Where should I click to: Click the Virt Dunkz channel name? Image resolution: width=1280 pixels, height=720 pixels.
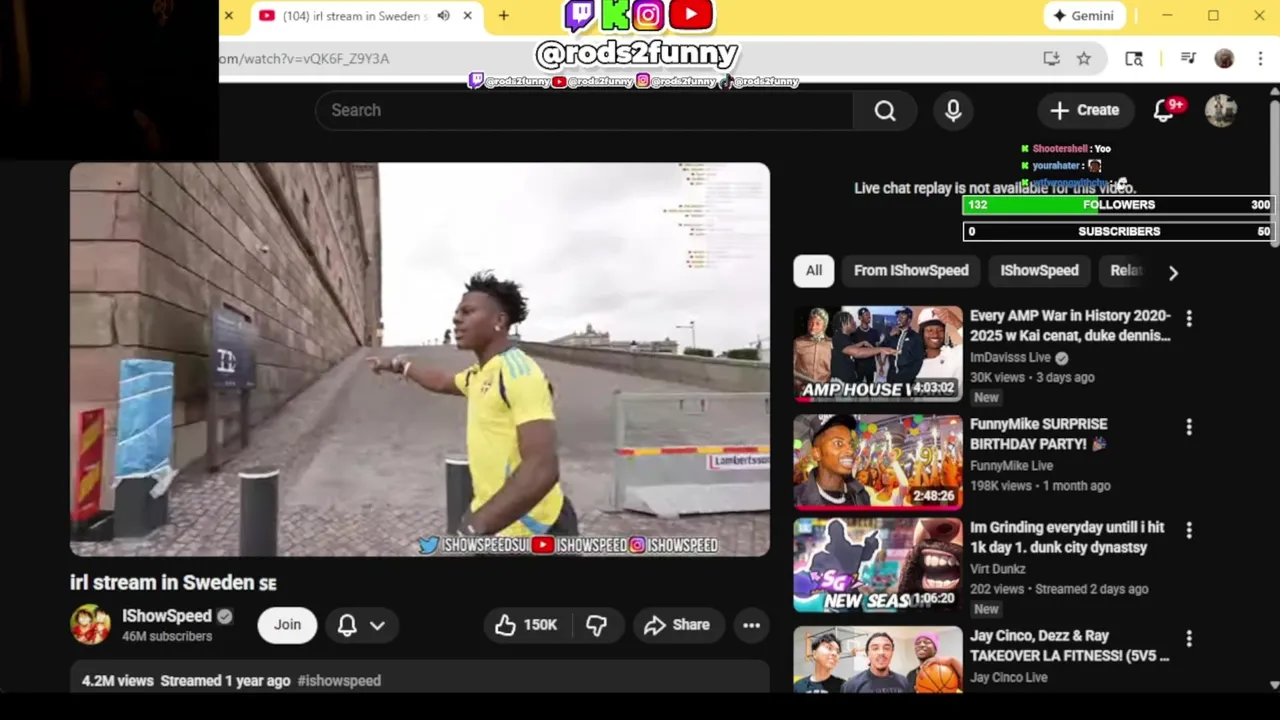998,569
